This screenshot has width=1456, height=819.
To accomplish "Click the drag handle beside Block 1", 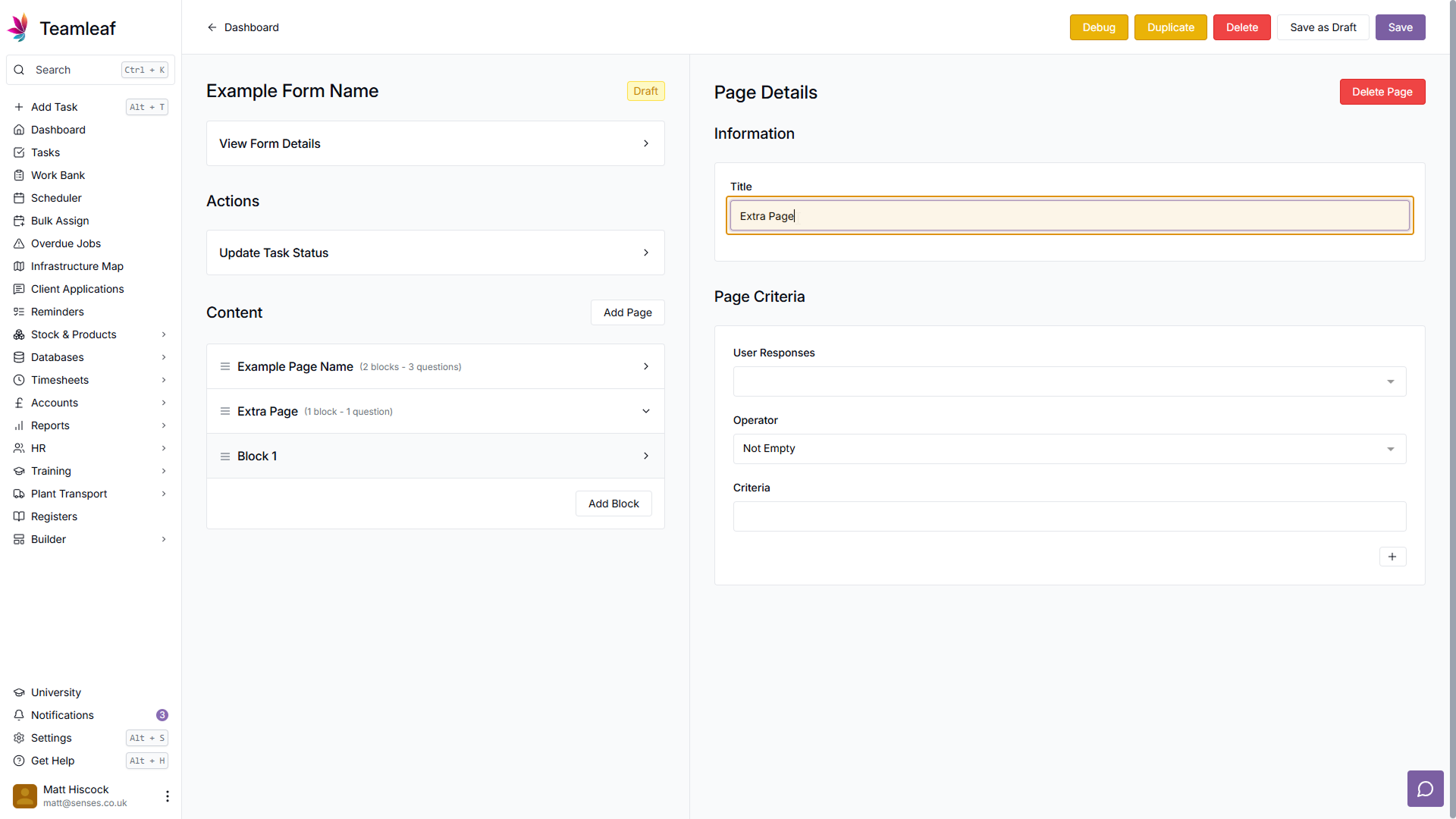I will tap(225, 457).
